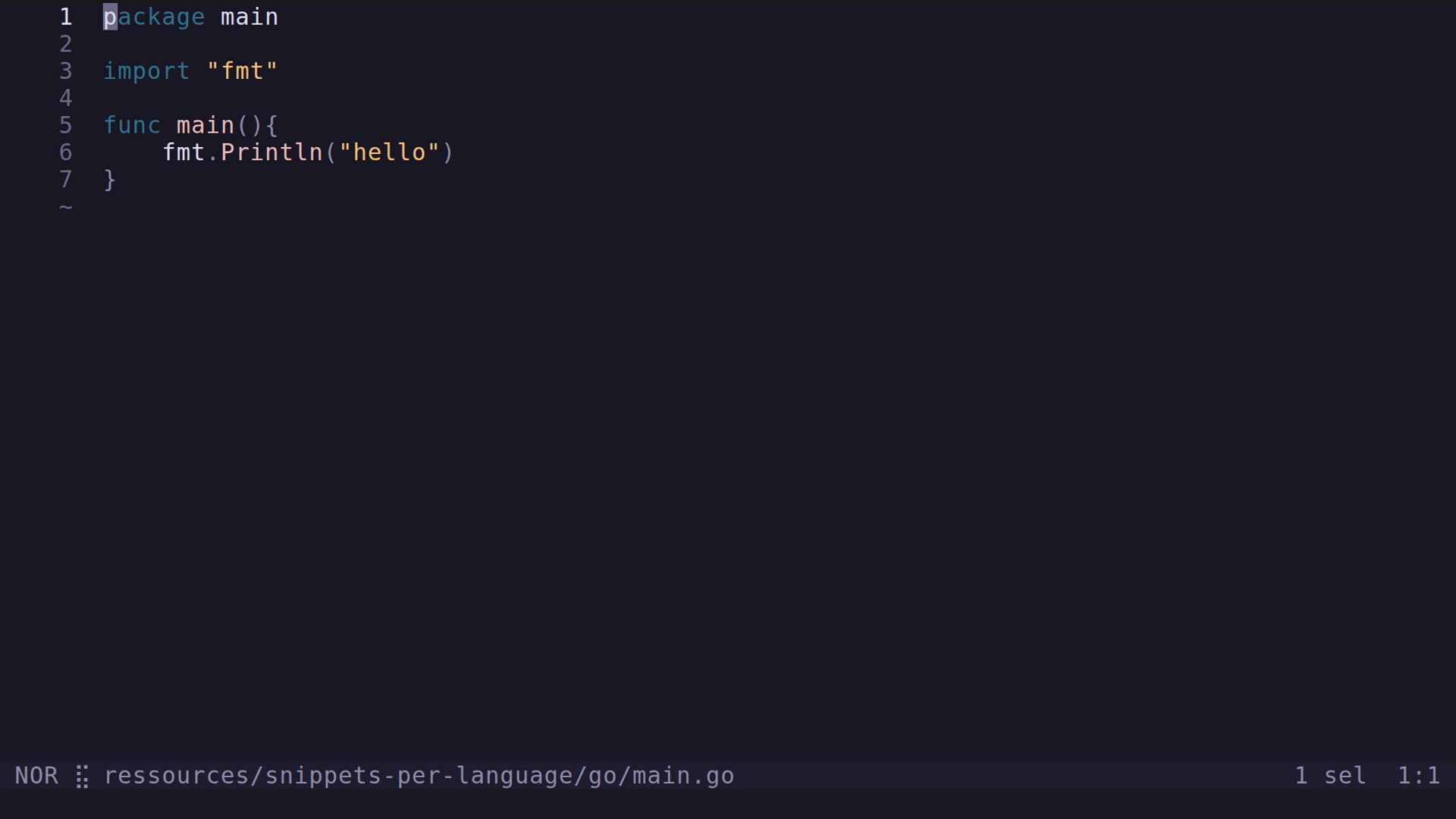Click line number 3 in the gutter
Screen dimensions: 1456x819
click(x=66, y=71)
